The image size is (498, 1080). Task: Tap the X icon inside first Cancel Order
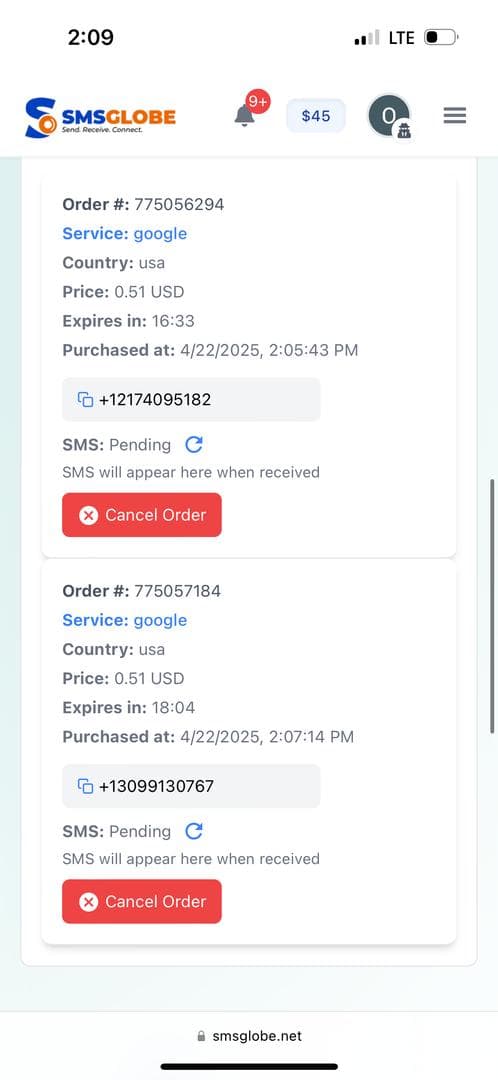(x=88, y=515)
